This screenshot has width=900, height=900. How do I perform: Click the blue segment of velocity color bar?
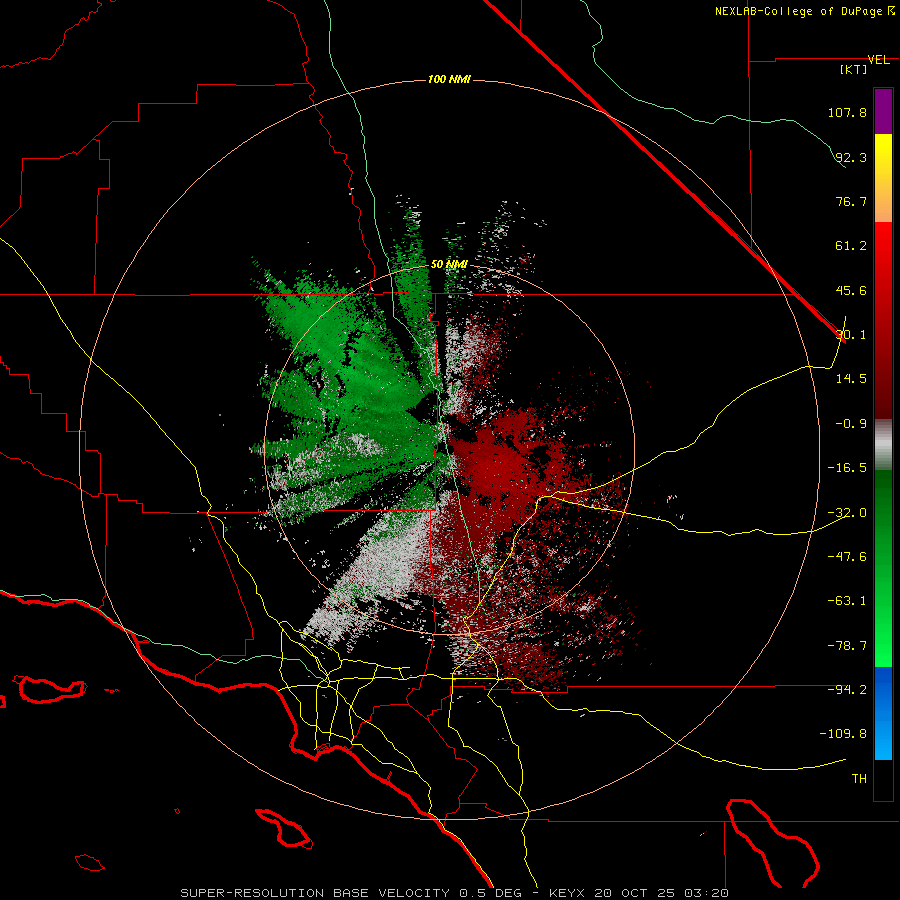(x=883, y=713)
